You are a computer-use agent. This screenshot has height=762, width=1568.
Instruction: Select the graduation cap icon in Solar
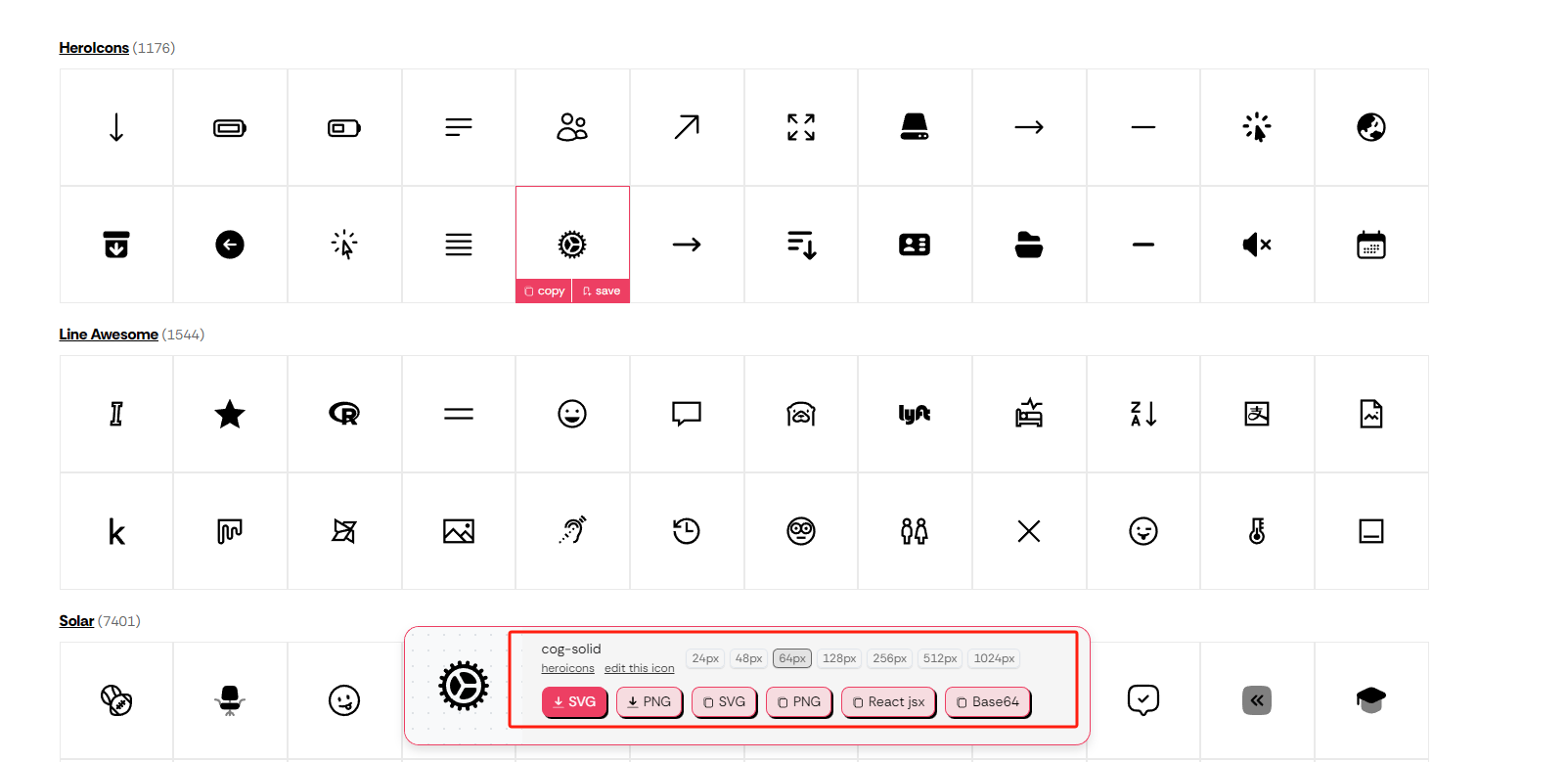[x=1371, y=699]
